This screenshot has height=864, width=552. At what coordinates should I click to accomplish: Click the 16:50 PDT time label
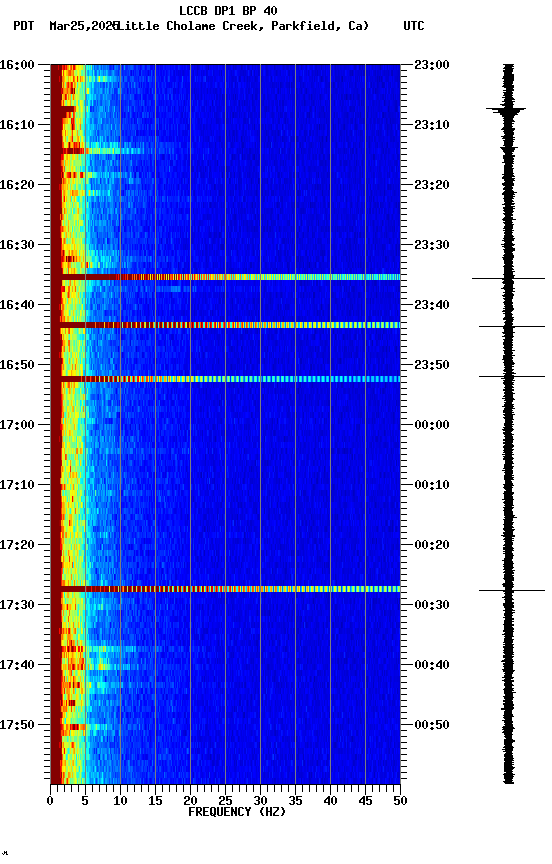click(17, 365)
